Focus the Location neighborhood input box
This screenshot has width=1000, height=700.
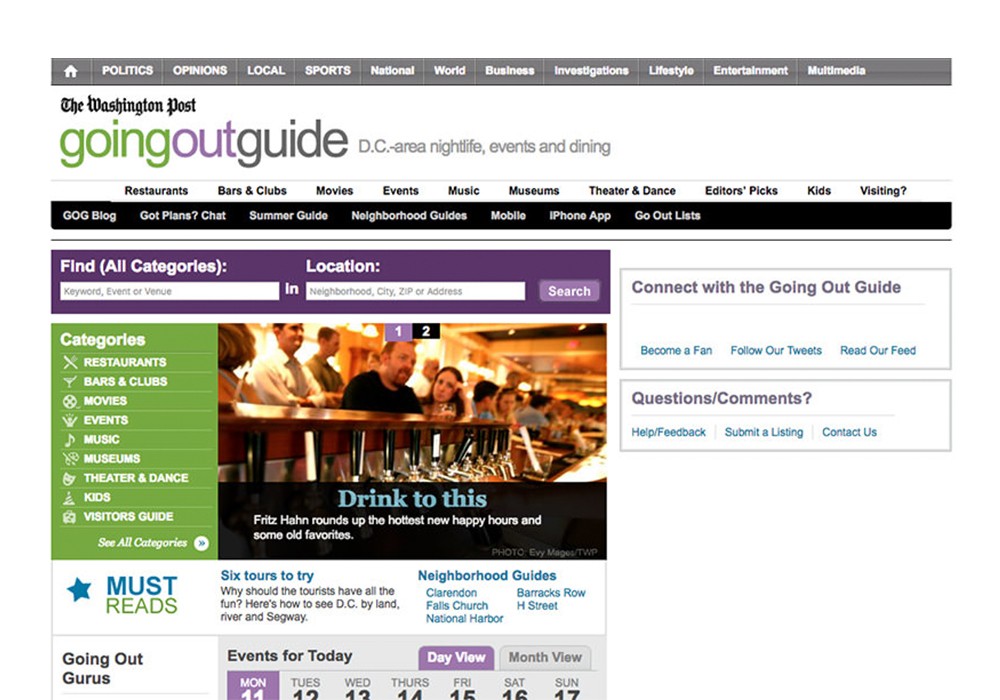[415, 291]
